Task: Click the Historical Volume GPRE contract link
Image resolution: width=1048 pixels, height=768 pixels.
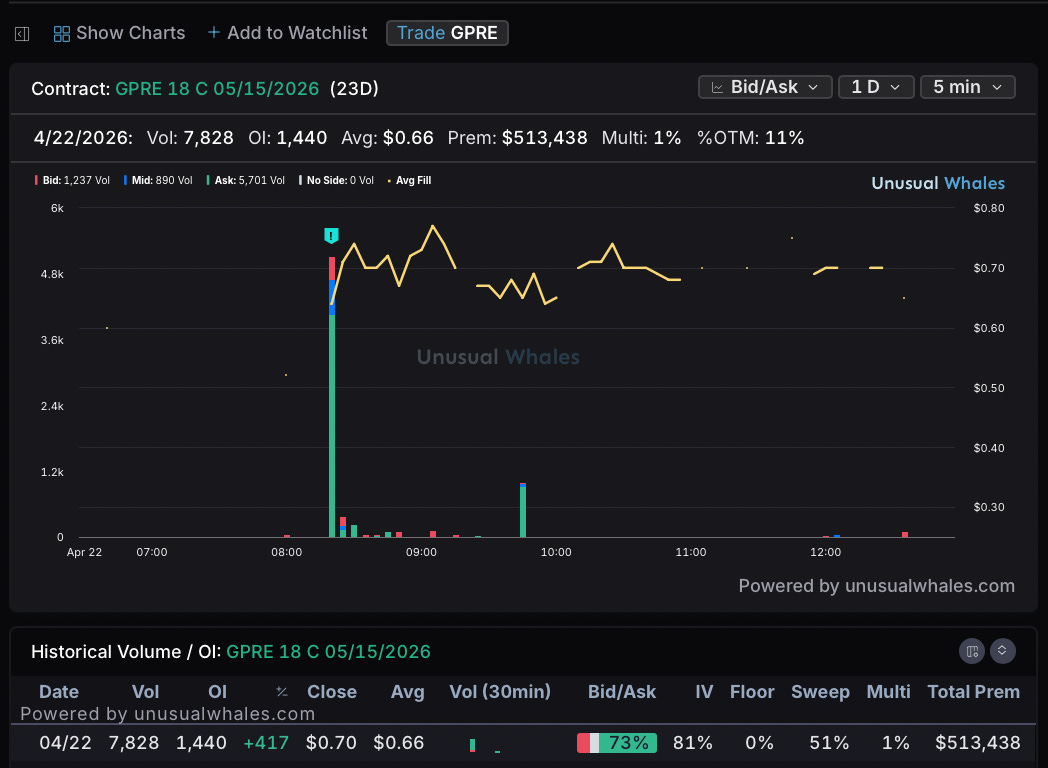Action: click(x=328, y=652)
